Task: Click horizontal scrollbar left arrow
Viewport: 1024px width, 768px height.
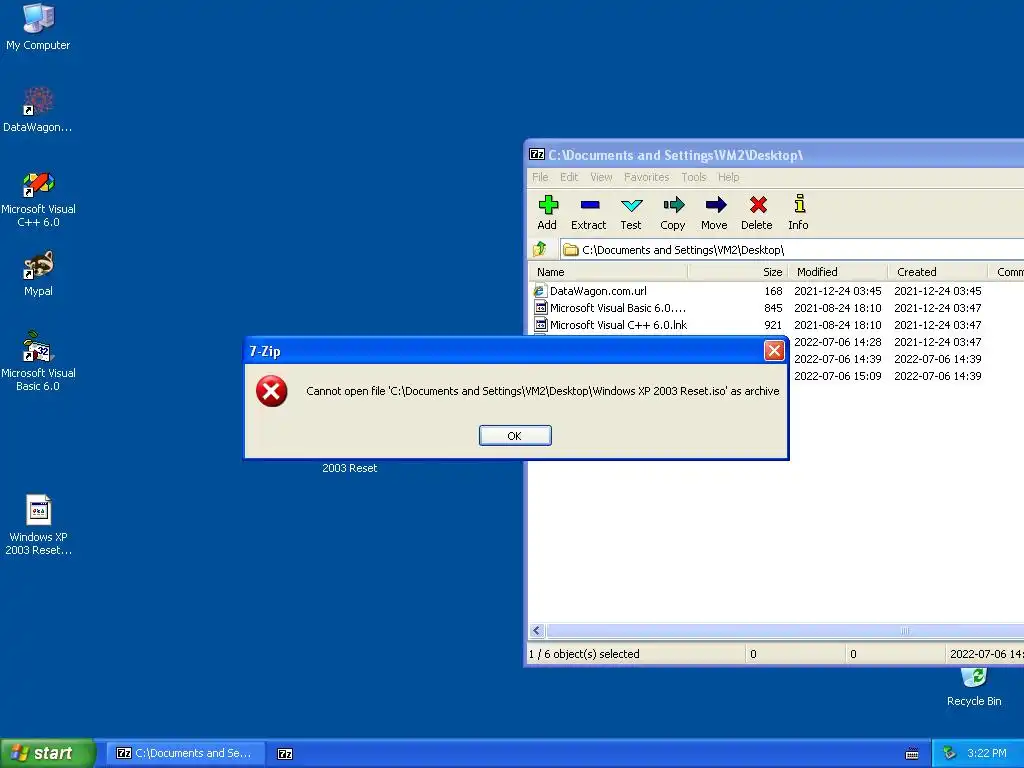Action: 537,631
